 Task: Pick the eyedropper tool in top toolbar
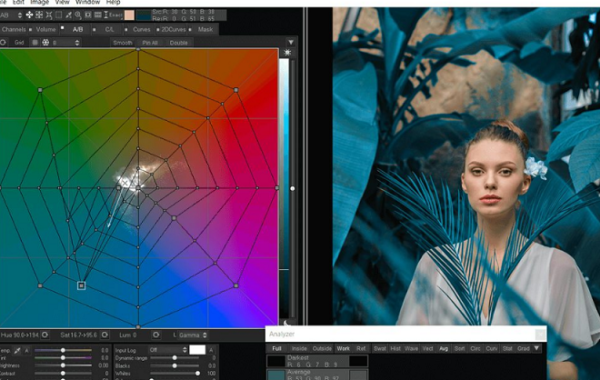click(x=68, y=15)
